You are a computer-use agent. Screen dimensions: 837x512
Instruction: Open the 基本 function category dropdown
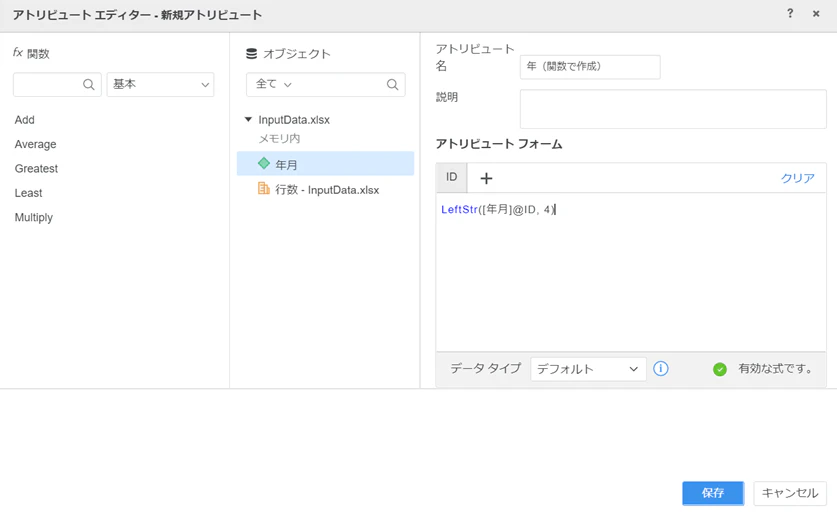(160, 84)
